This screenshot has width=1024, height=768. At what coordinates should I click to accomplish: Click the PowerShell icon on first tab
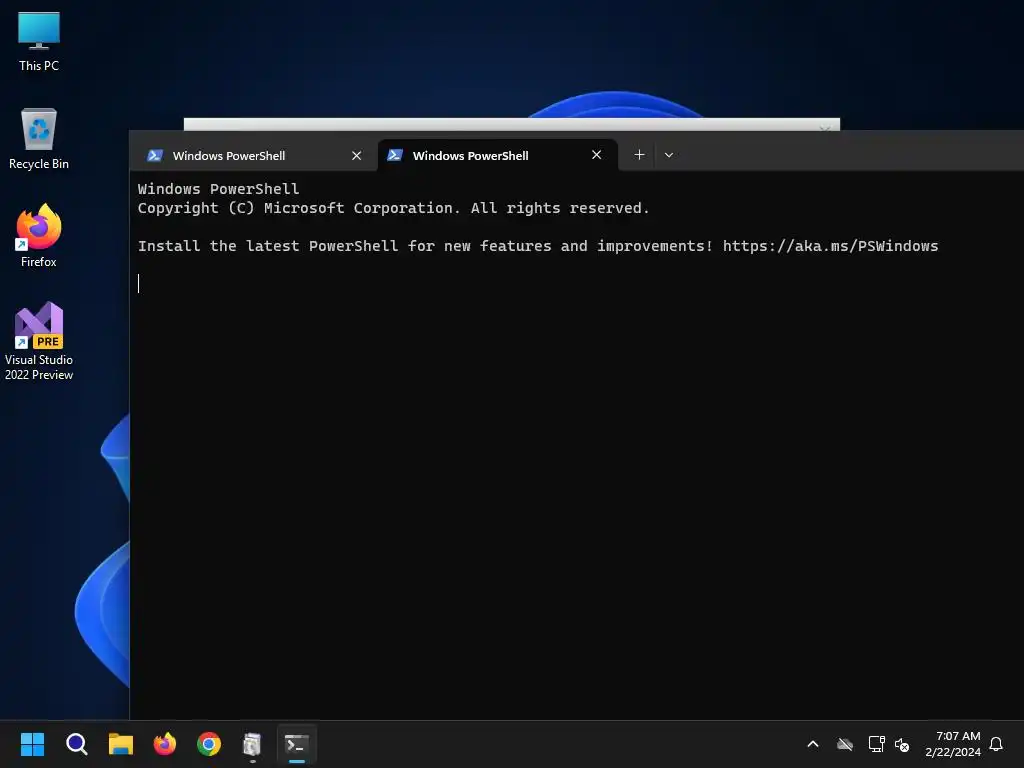[155, 155]
